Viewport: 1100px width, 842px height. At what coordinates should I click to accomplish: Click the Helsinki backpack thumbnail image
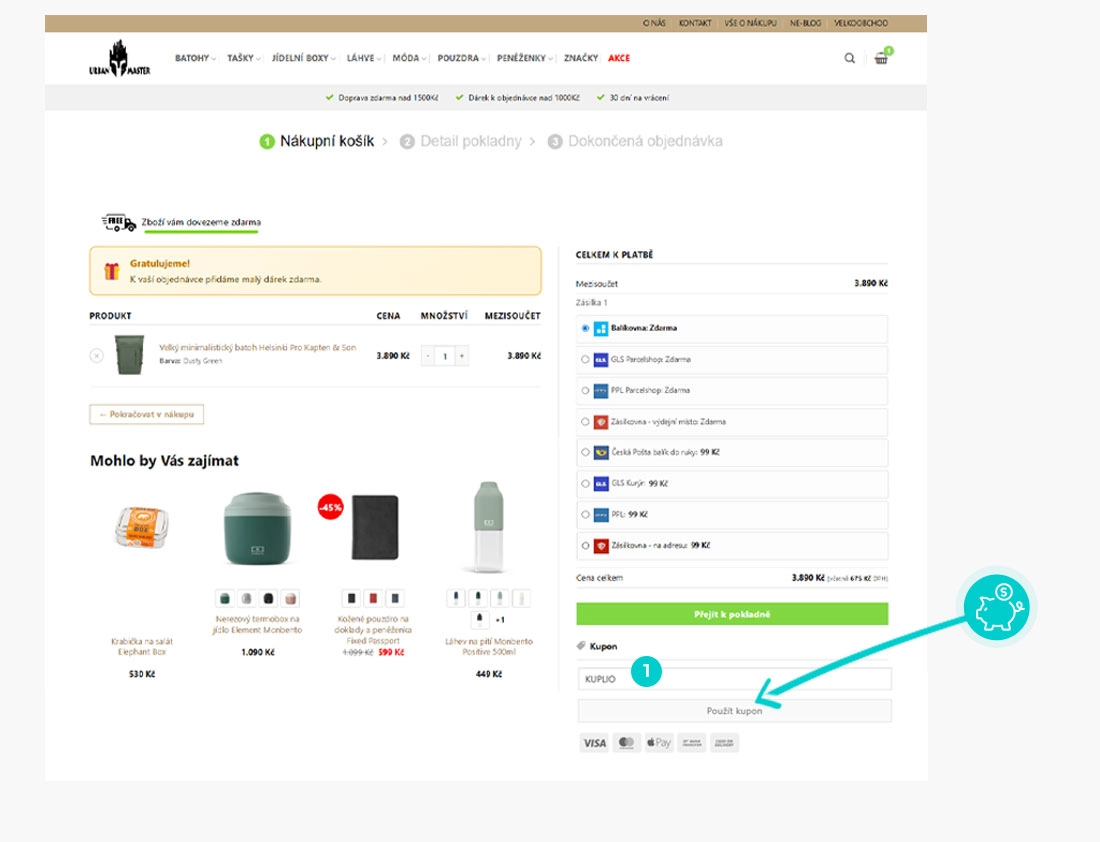pos(130,355)
